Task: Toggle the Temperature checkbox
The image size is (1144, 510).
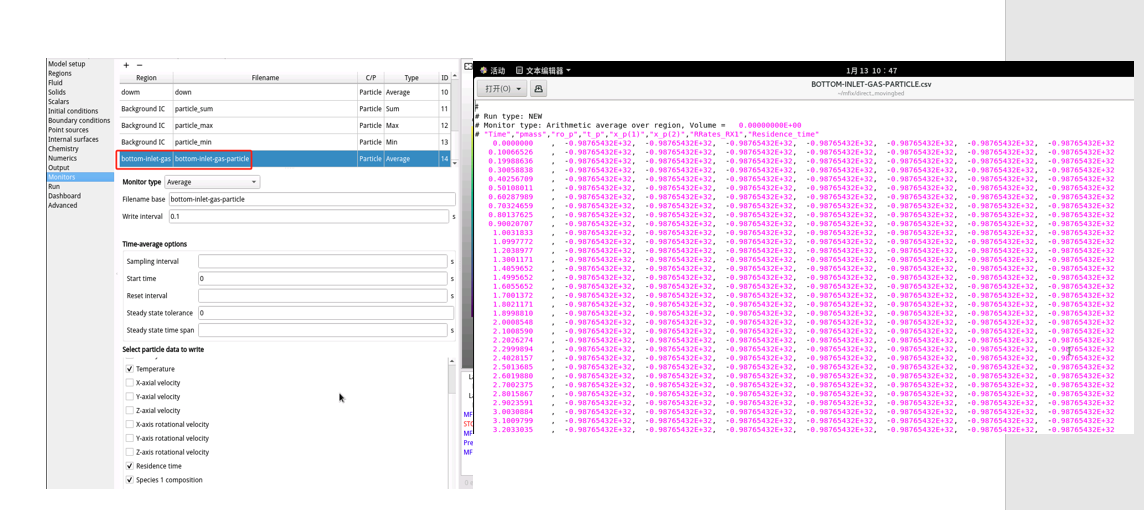Action: pos(130,369)
